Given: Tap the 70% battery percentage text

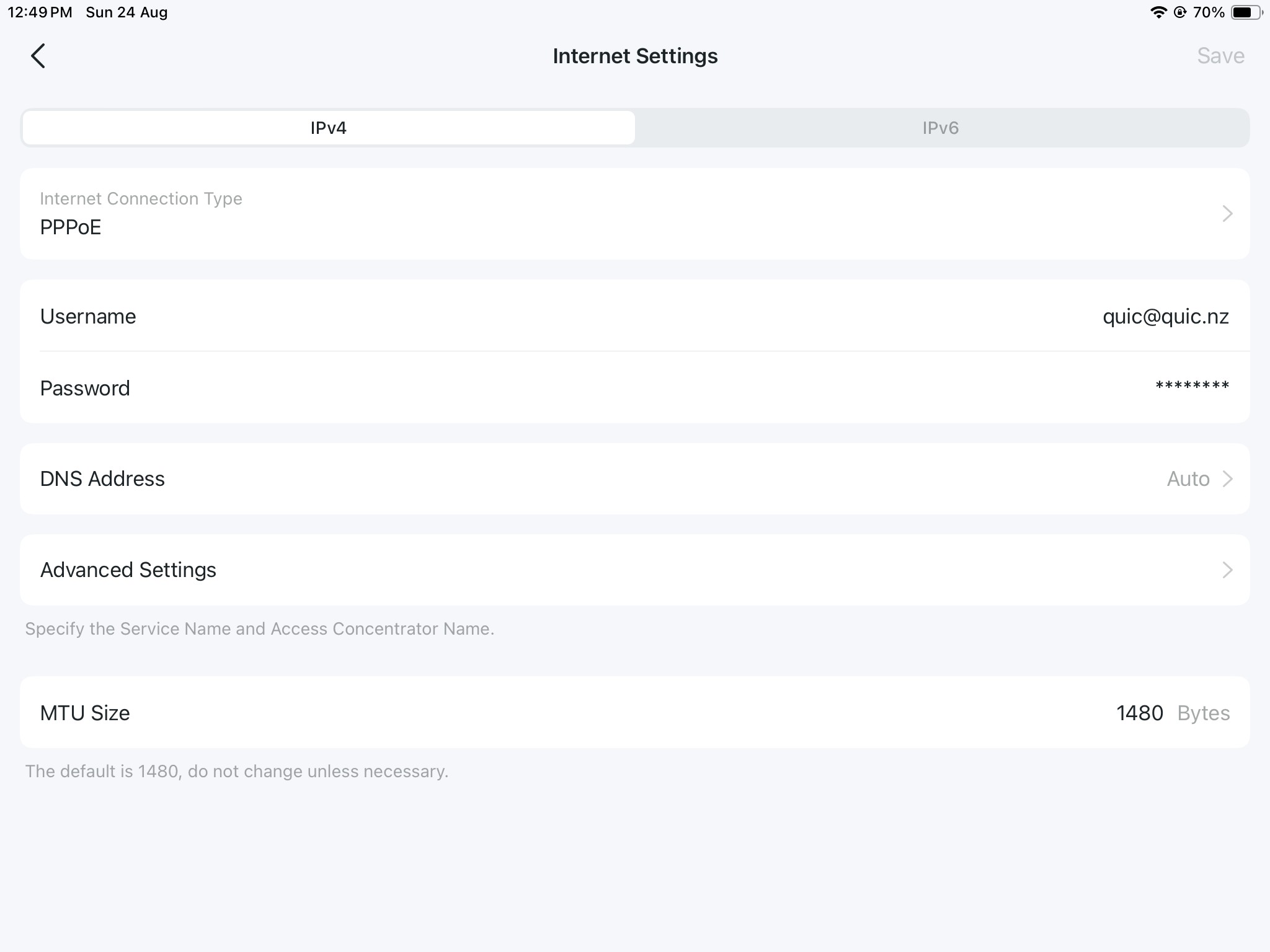Looking at the screenshot, I should [1208, 12].
